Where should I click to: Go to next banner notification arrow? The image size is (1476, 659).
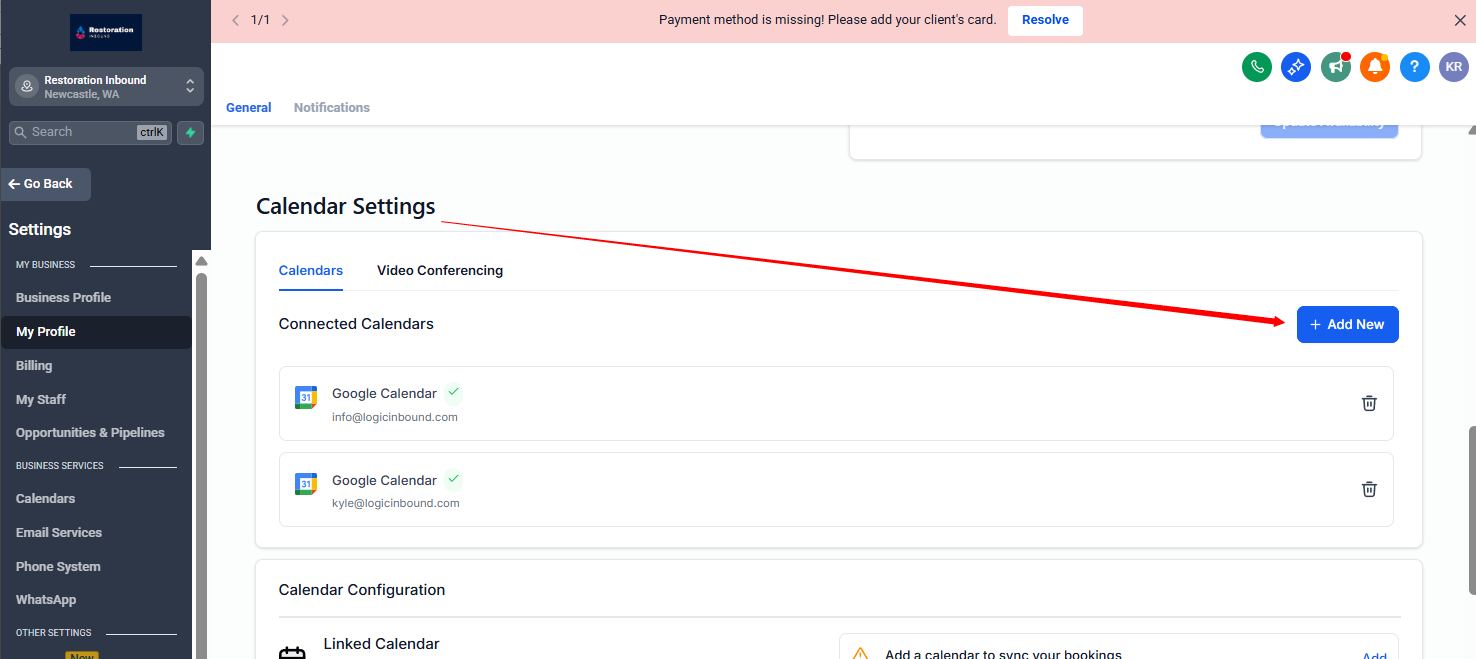[x=285, y=20]
